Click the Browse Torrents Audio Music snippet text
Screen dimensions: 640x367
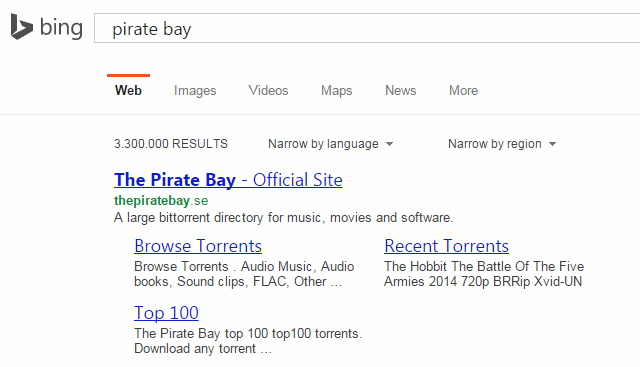pyautogui.click(x=244, y=274)
